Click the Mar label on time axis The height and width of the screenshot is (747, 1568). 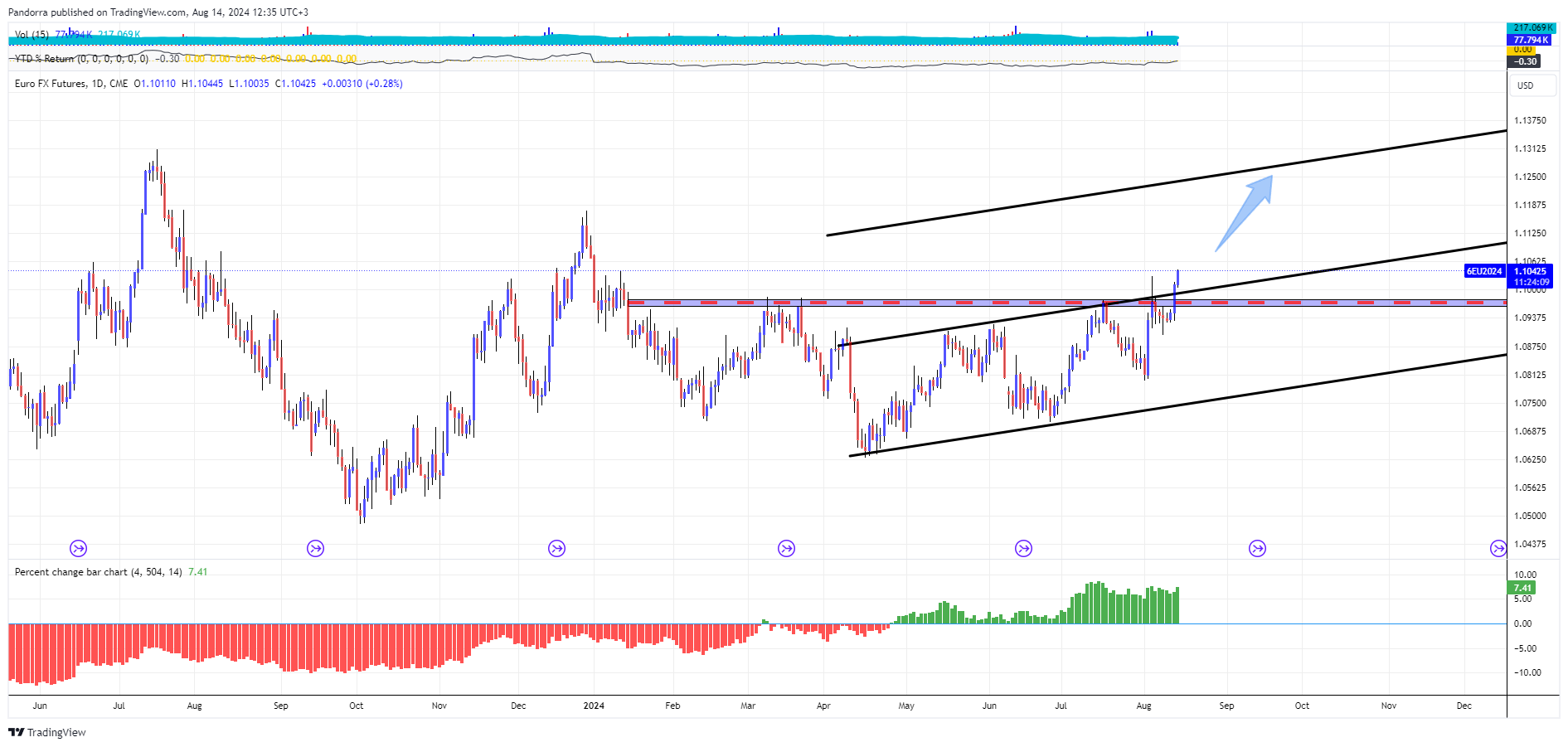click(748, 706)
